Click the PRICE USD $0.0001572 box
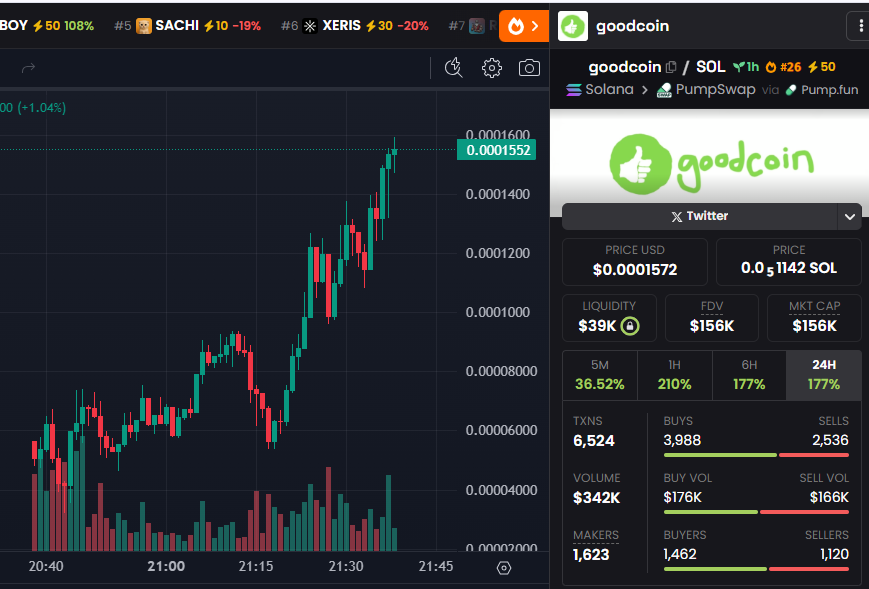The image size is (869, 589). click(x=635, y=262)
